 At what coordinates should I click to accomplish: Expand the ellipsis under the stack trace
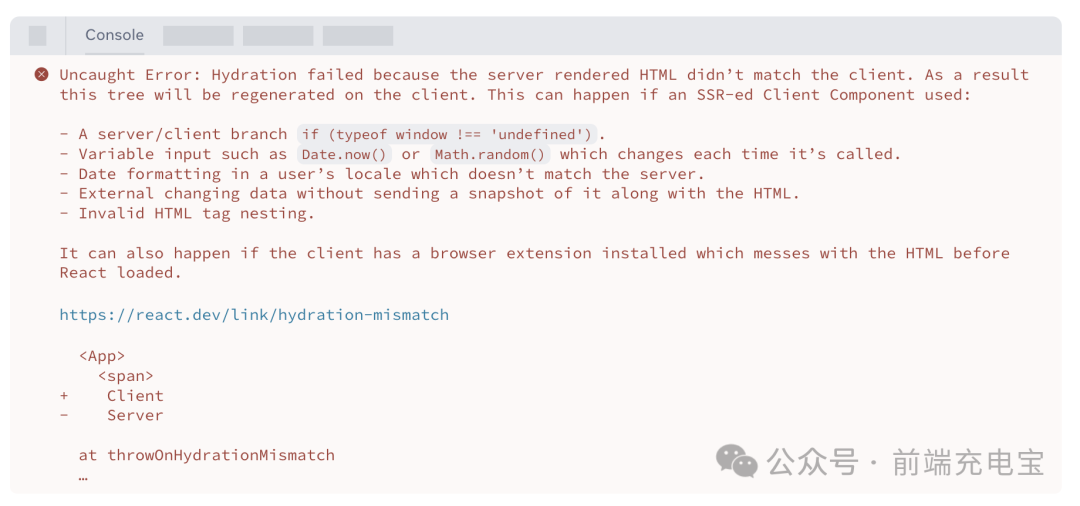83,475
